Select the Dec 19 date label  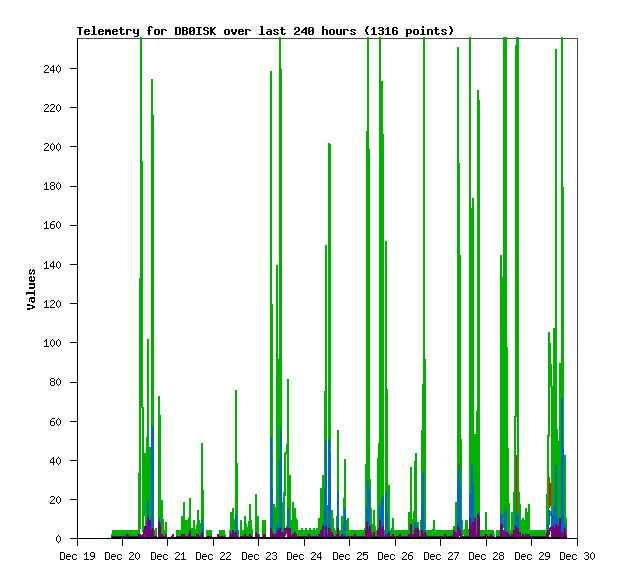coord(77,556)
